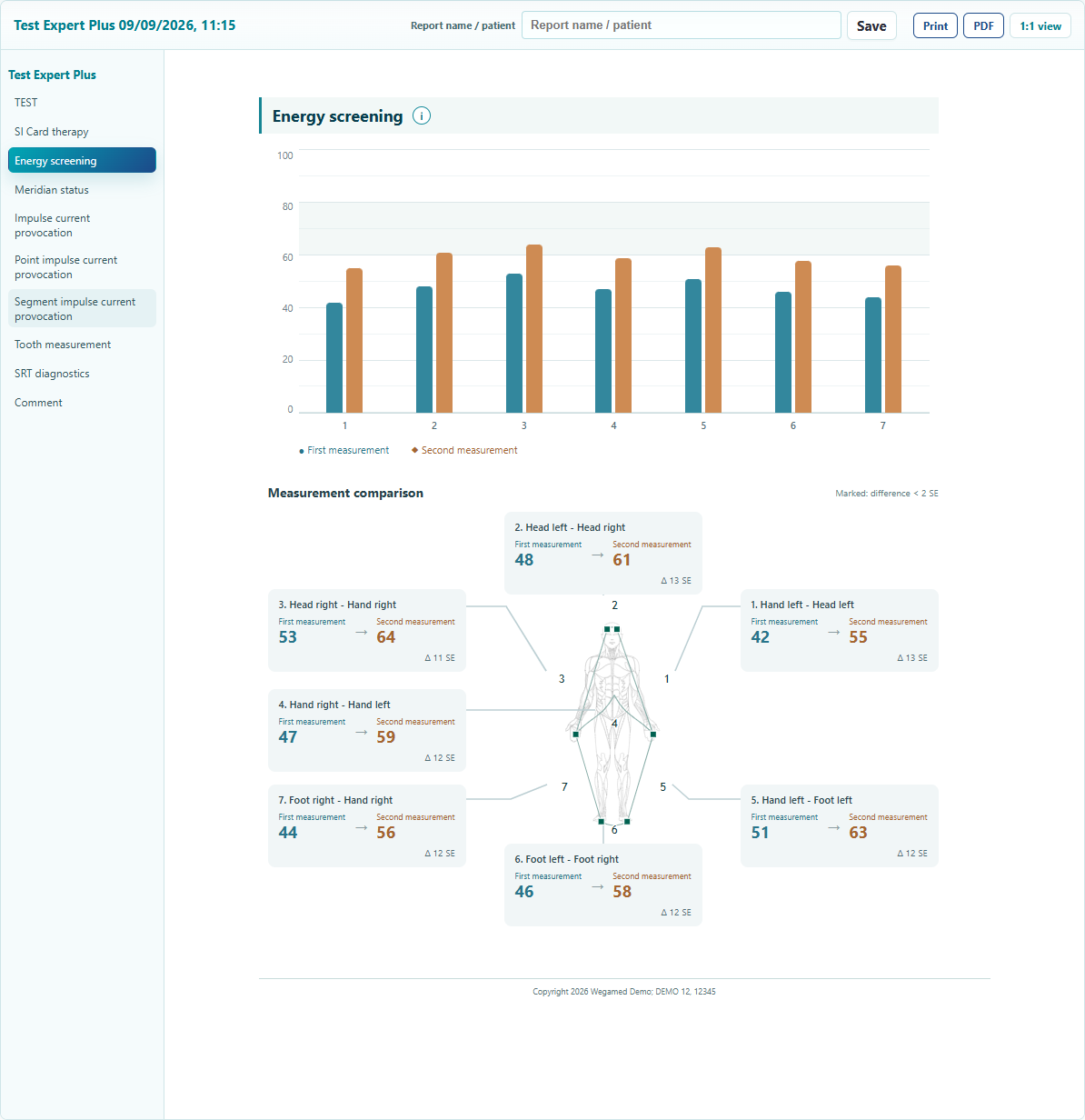Click the Test Expert Plus page title
The image size is (1085, 1120).
tap(124, 25)
